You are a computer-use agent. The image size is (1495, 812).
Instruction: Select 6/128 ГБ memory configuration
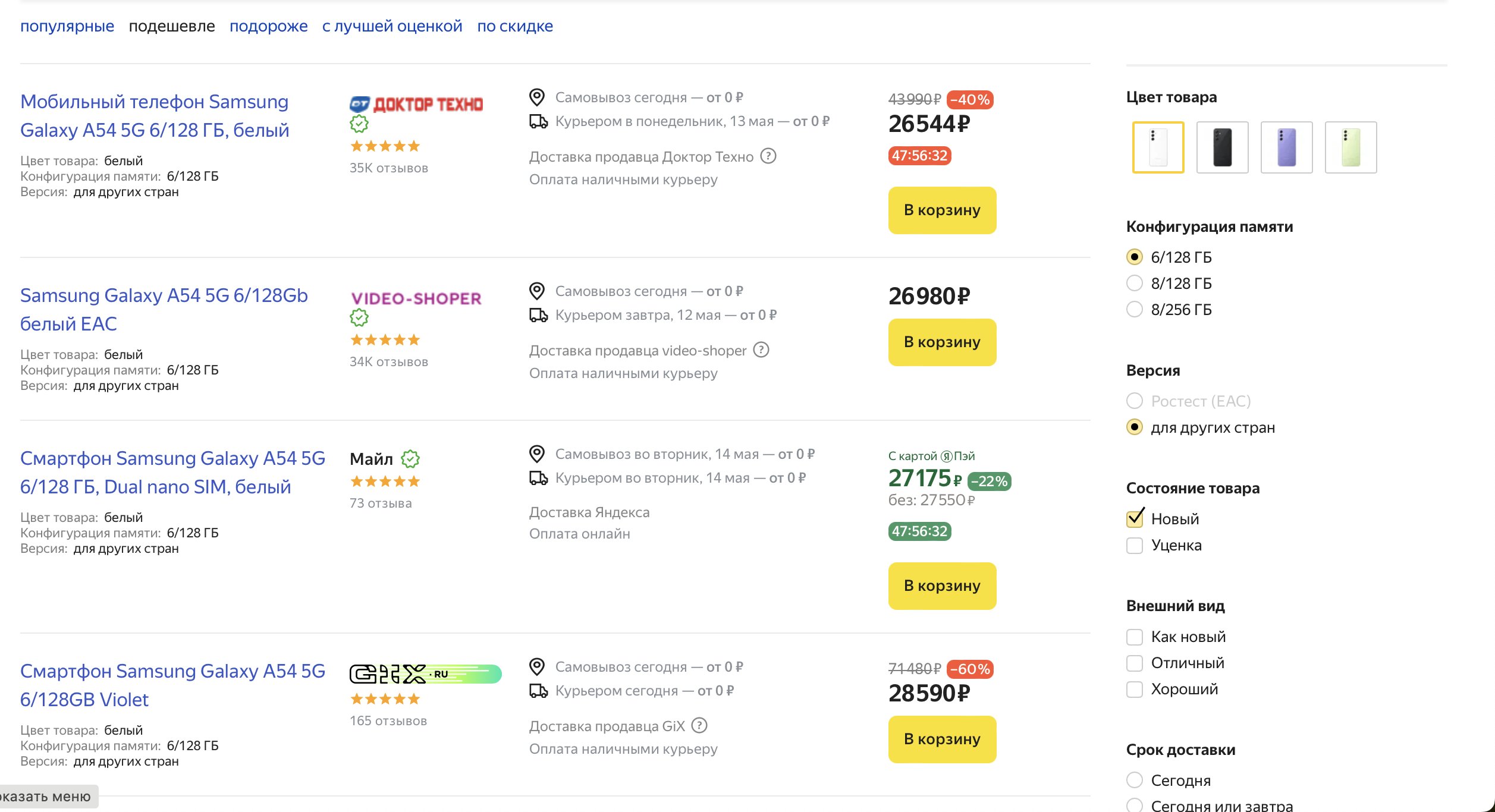1135,257
